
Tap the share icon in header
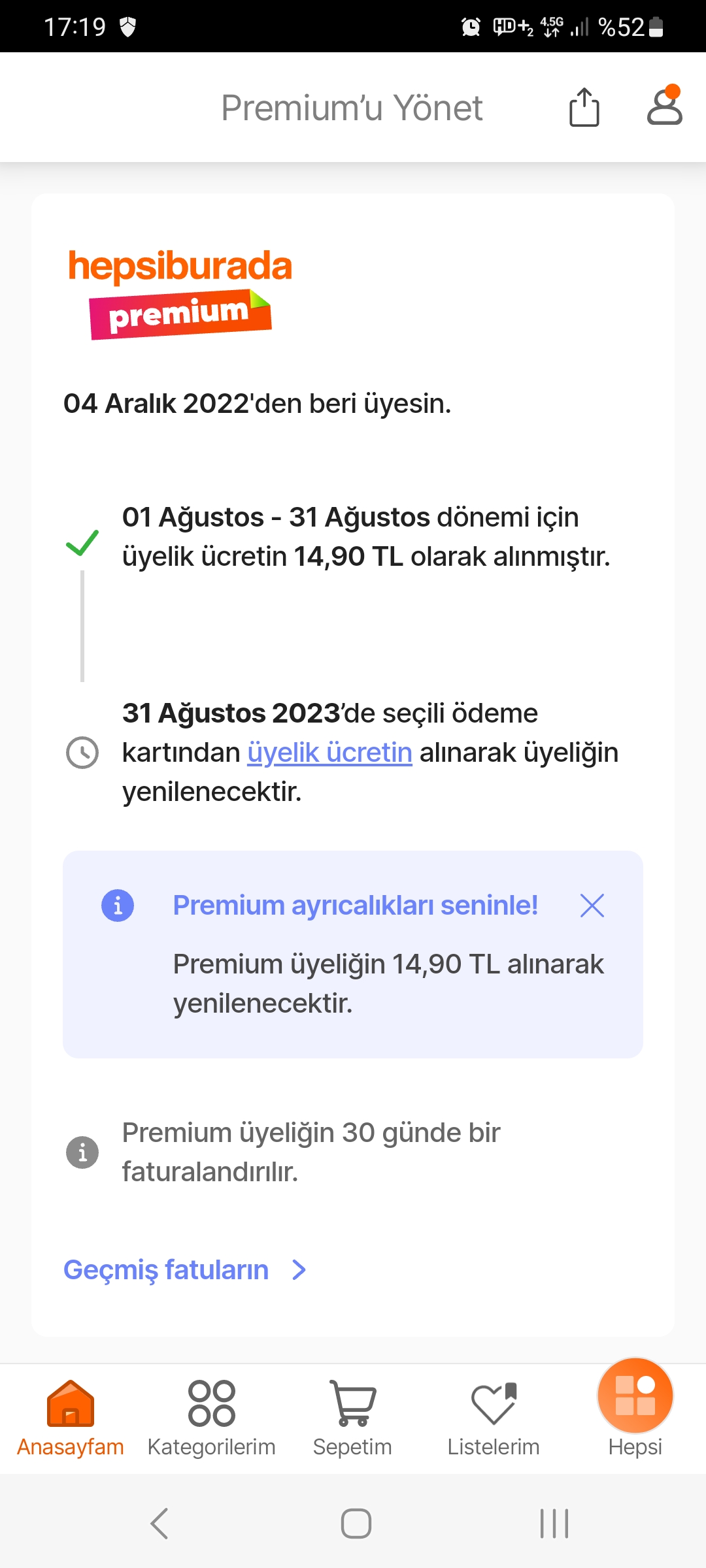[x=584, y=107]
